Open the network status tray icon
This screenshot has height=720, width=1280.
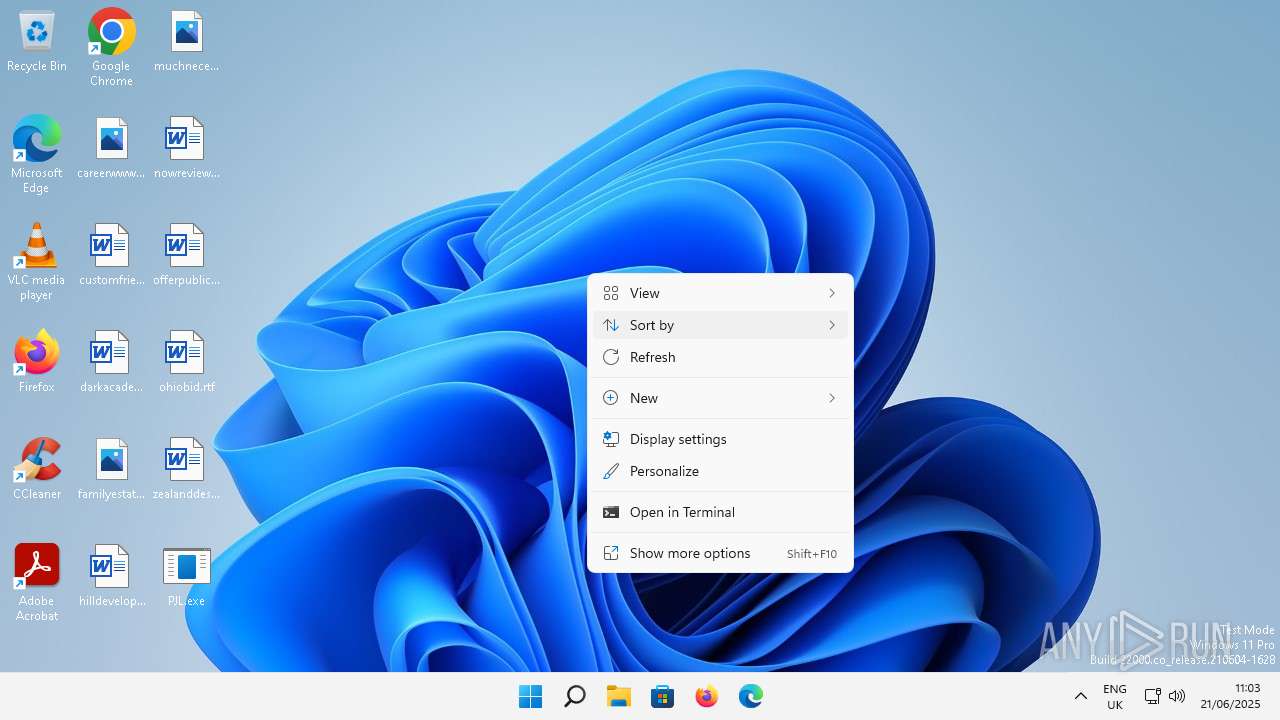(x=1152, y=696)
